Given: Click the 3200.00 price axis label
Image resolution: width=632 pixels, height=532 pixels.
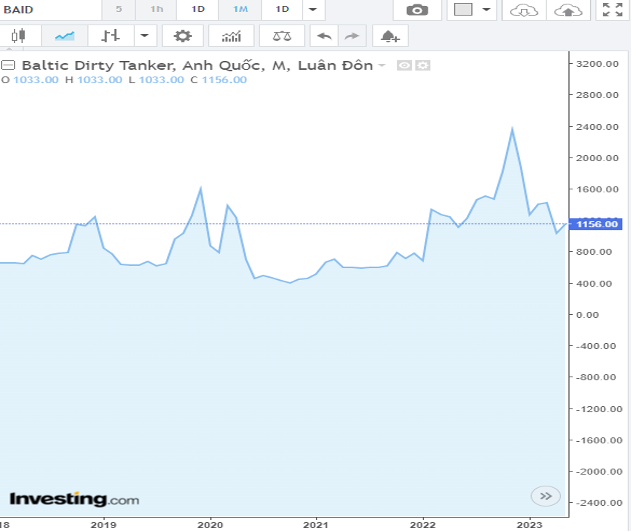Looking at the screenshot, I should 597,64.
